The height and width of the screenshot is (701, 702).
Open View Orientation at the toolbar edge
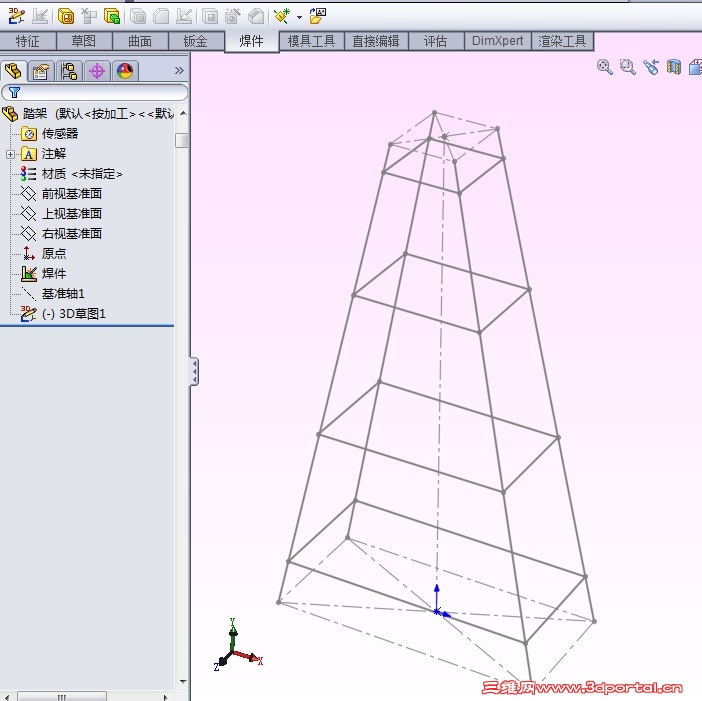(695, 67)
